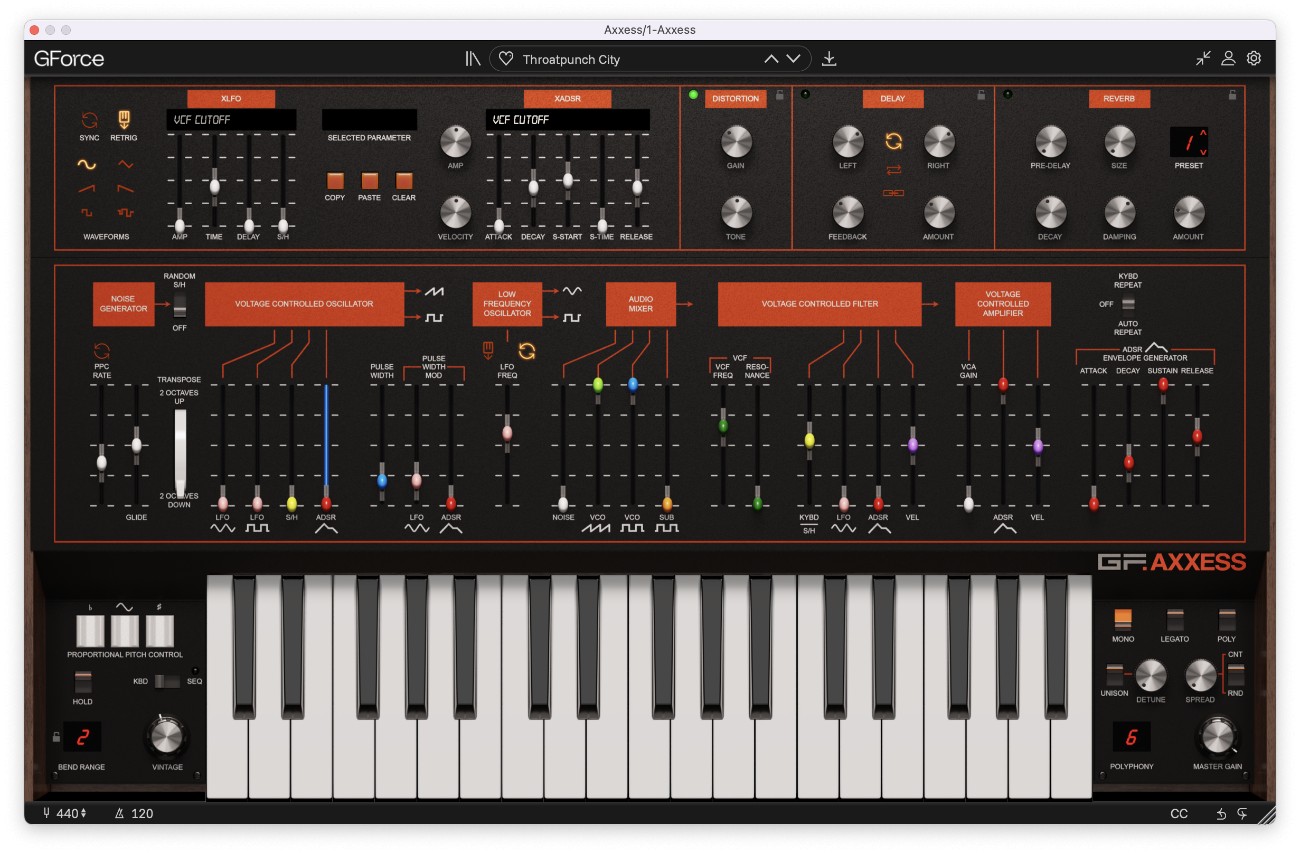Screen dimensions: 1300x853
Task: Enable the LEGATO switch
Action: [x=1175, y=619]
